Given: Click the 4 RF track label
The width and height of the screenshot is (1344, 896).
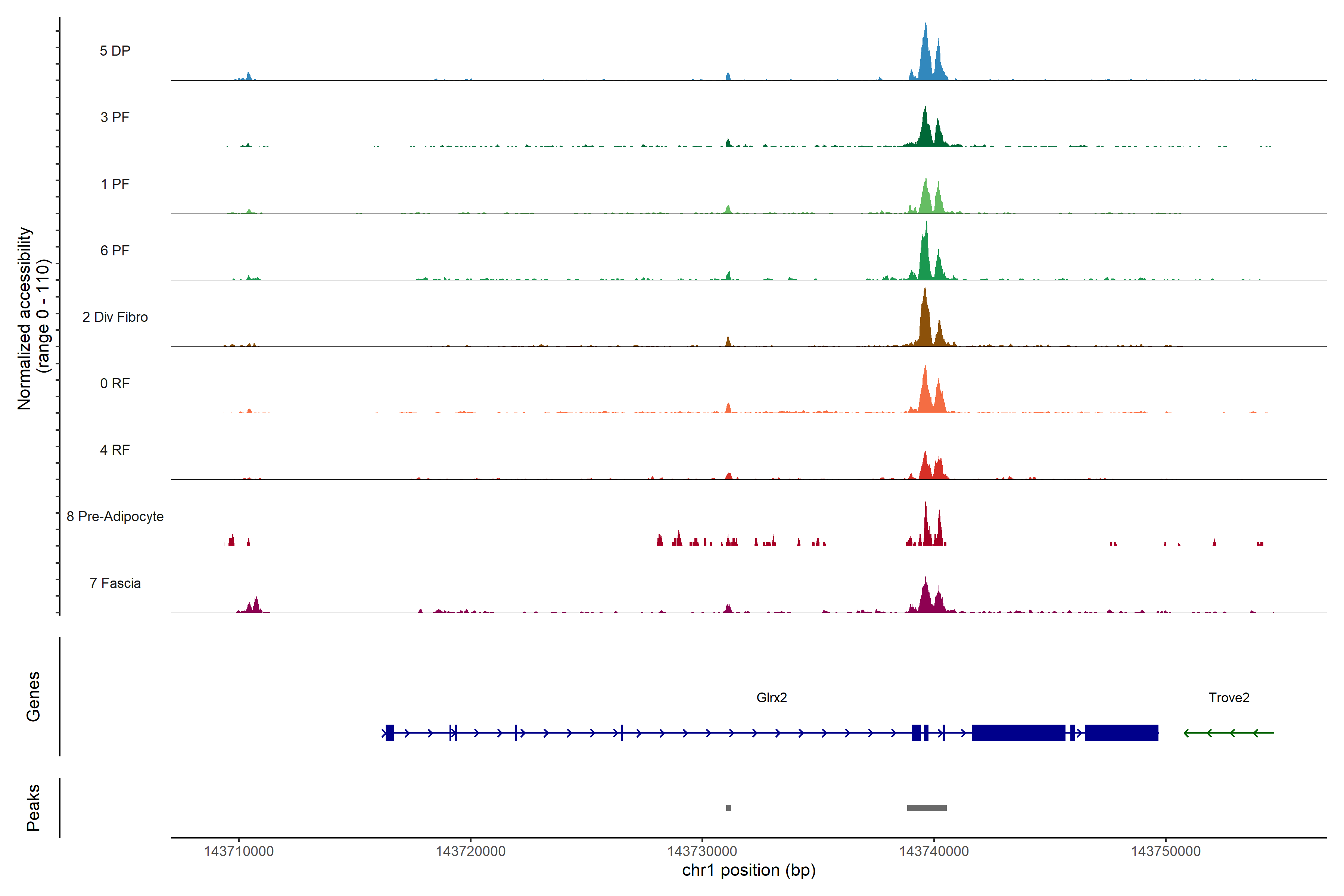Looking at the screenshot, I should pyautogui.click(x=115, y=450).
